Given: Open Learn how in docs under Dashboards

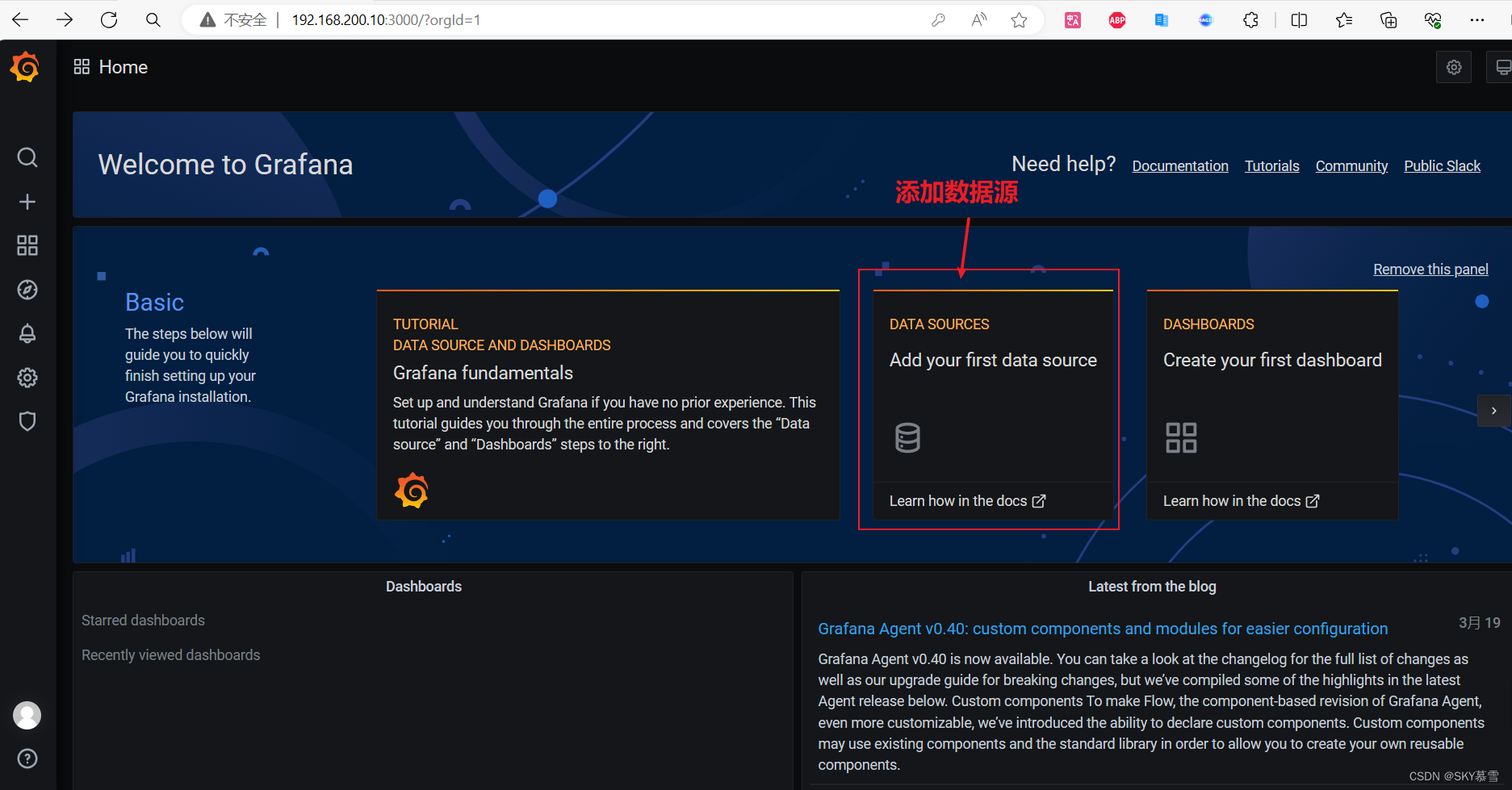Looking at the screenshot, I should [x=1241, y=501].
